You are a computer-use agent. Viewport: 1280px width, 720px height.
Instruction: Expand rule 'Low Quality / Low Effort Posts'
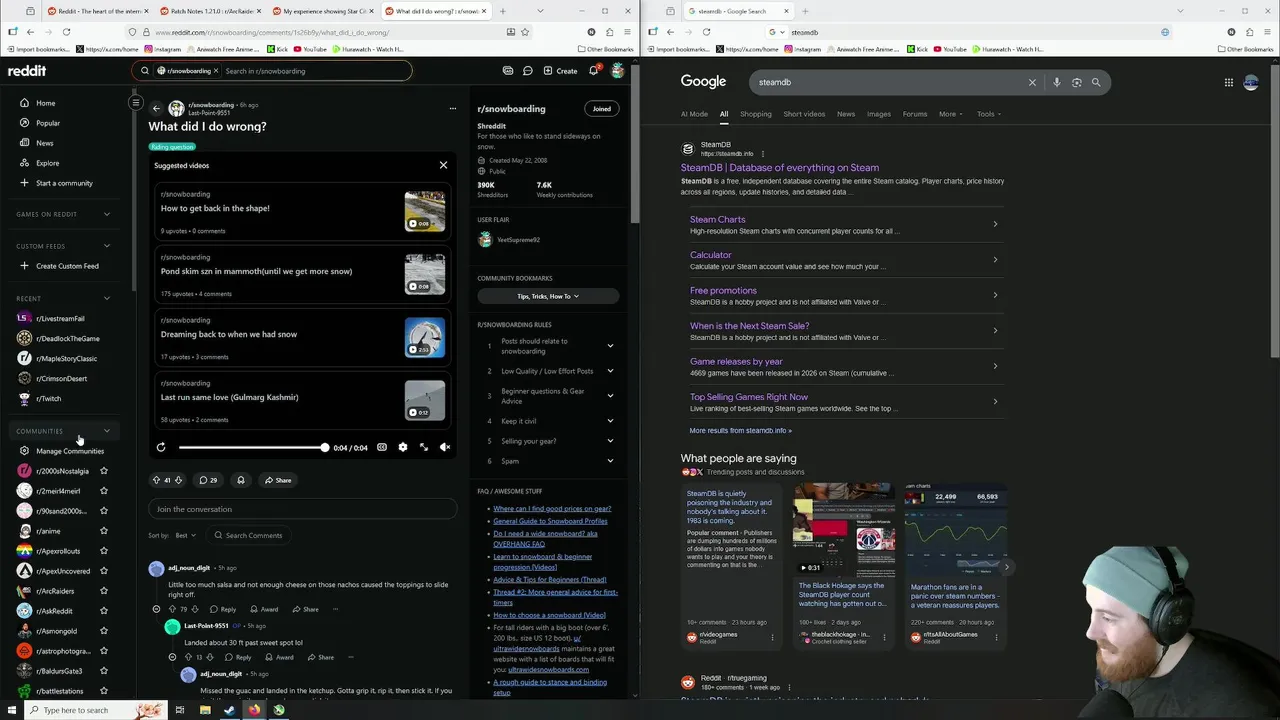click(x=548, y=371)
